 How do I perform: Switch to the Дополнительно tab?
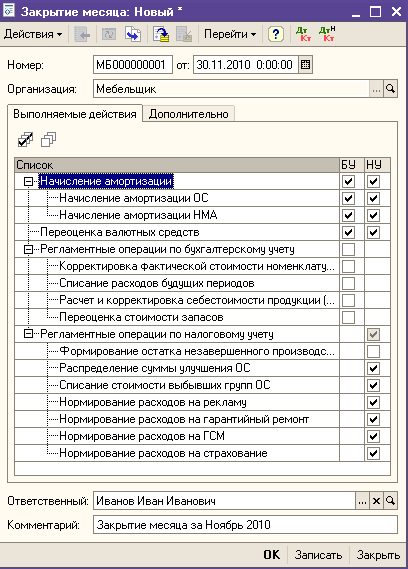click(x=188, y=114)
